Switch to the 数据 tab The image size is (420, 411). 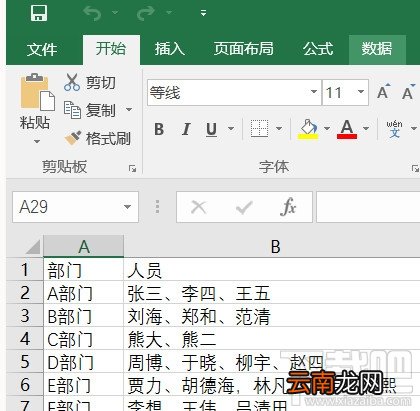377,49
